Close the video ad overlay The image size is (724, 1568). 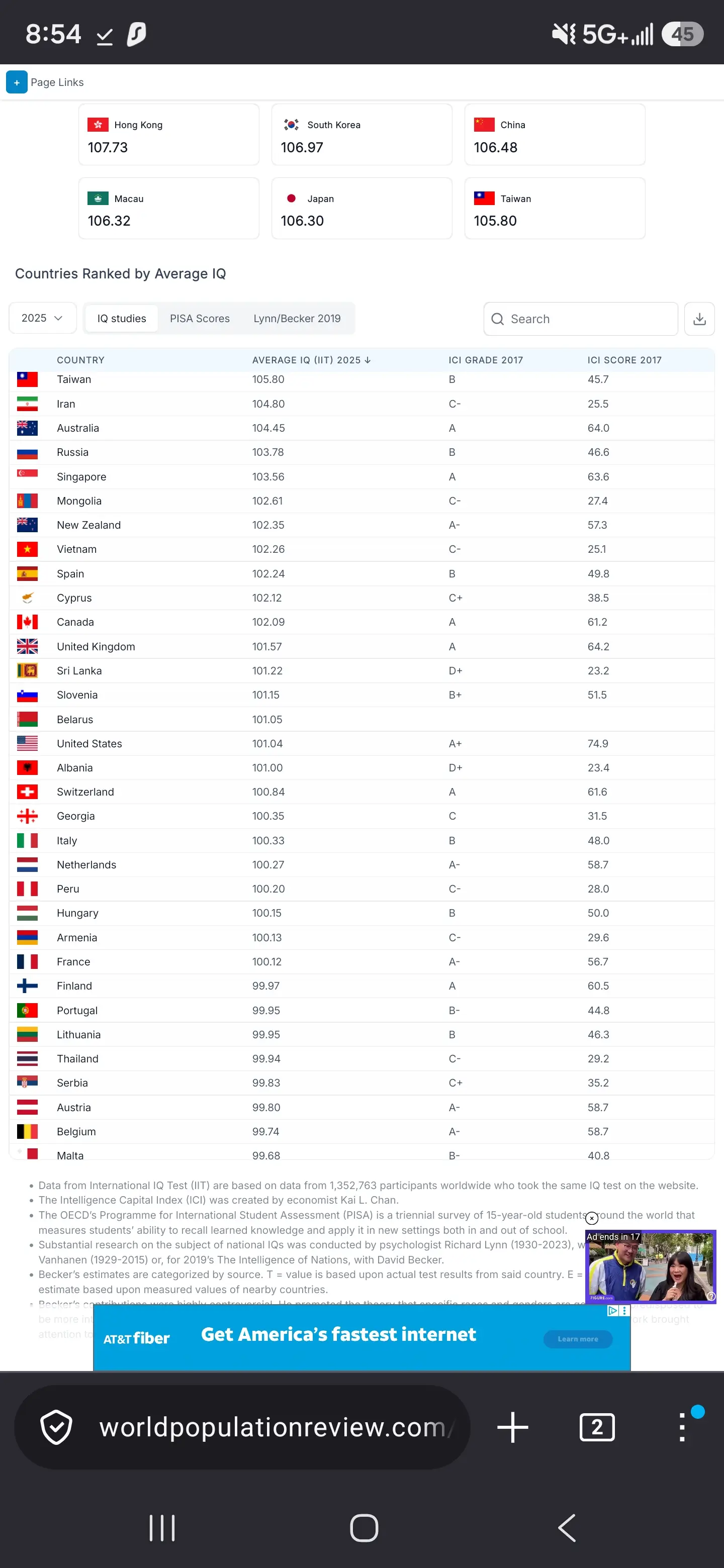pyautogui.click(x=592, y=1219)
